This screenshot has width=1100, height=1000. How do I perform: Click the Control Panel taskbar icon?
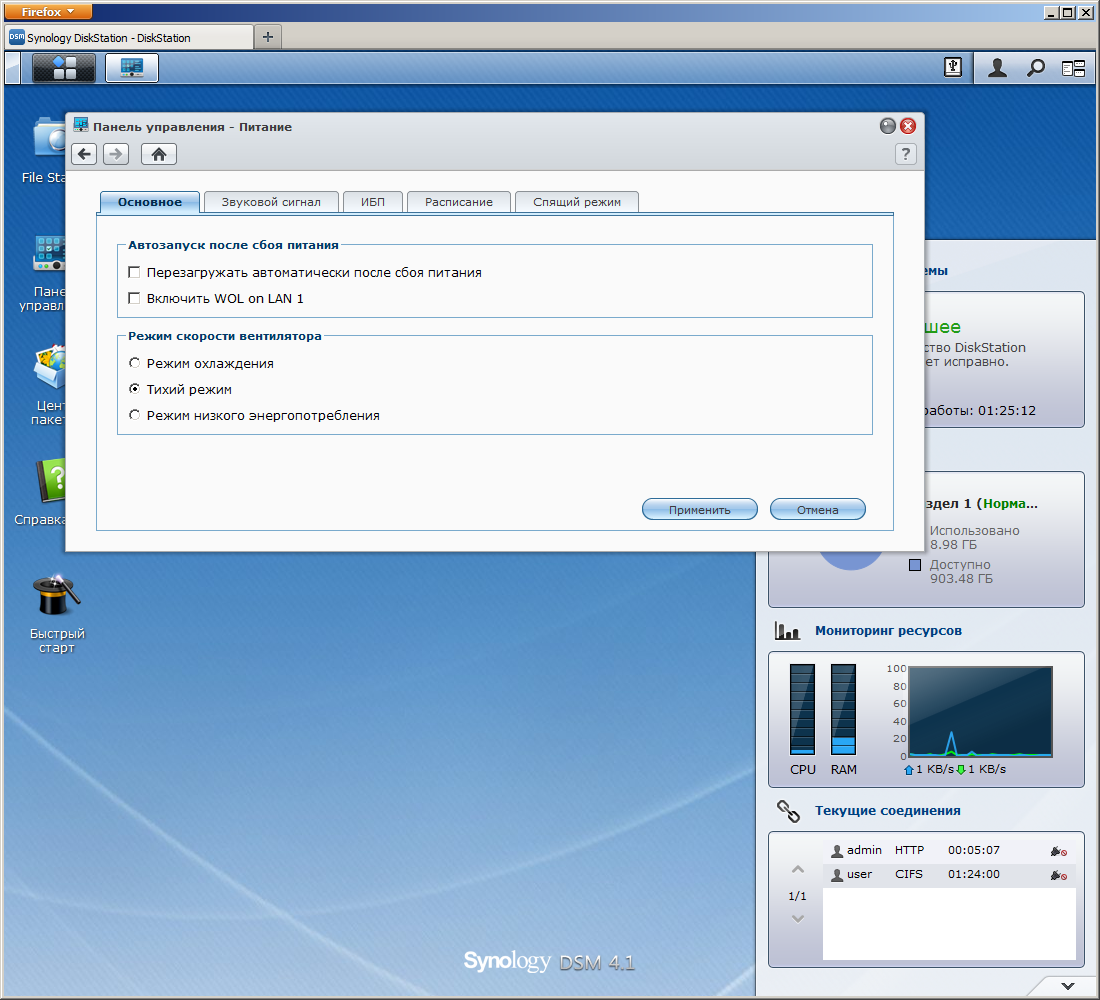[132, 68]
